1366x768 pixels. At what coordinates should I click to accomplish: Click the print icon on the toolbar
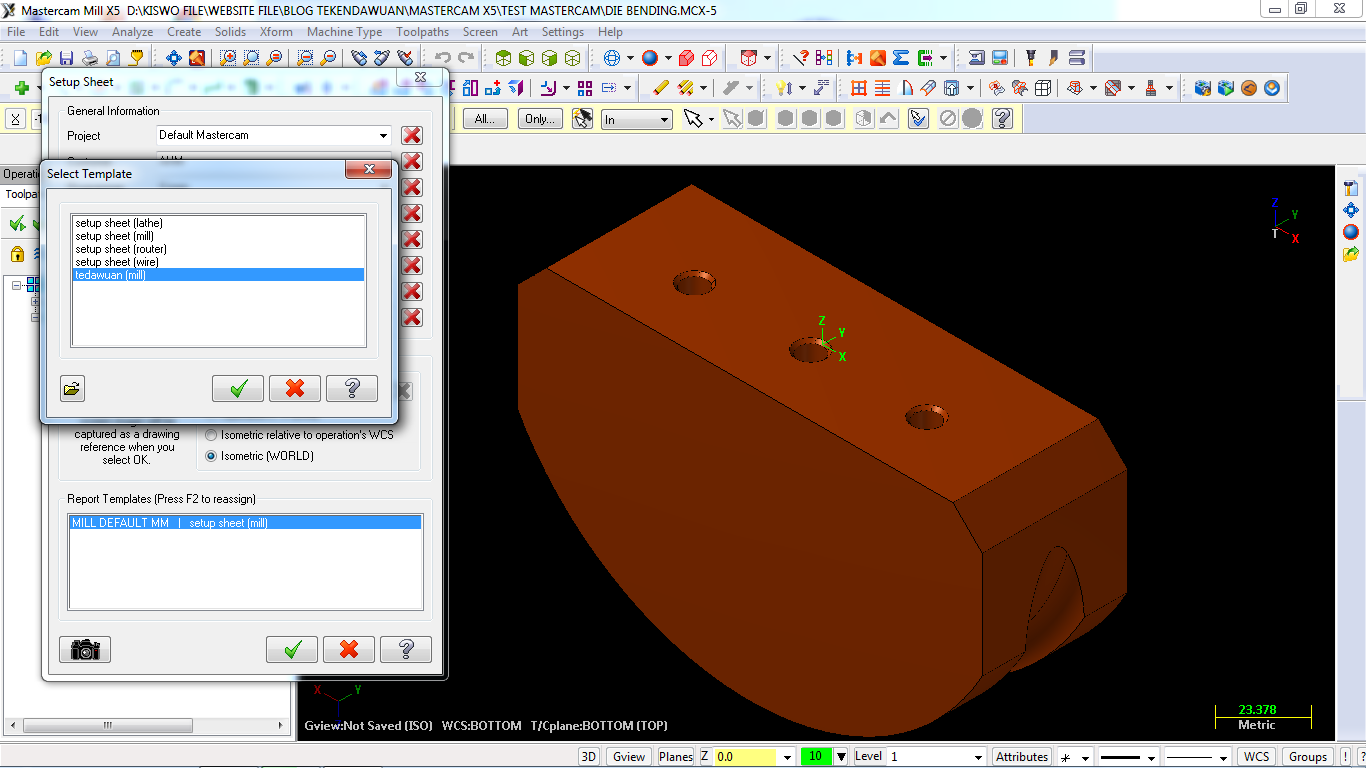(x=89, y=57)
